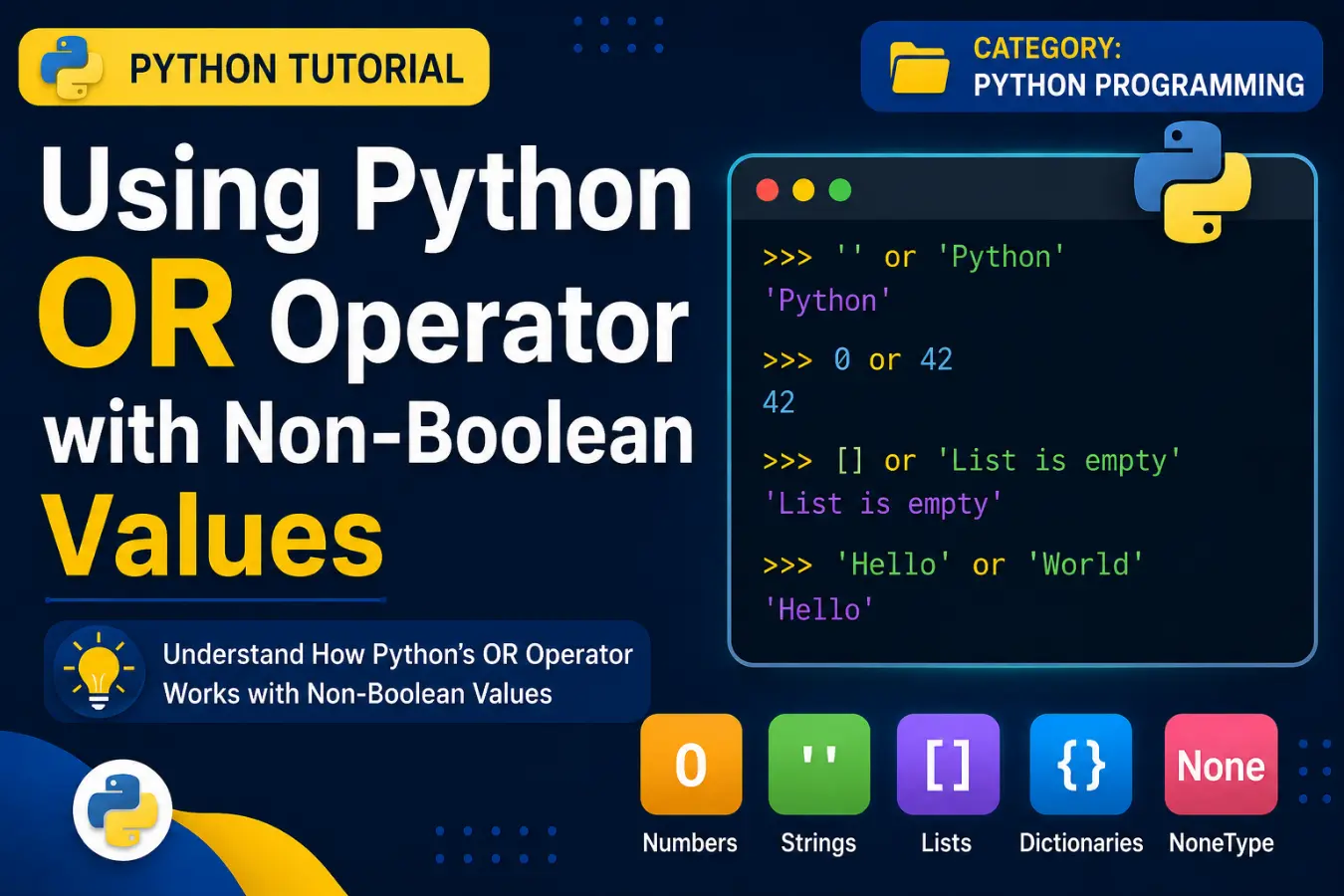Image resolution: width=1344 pixels, height=896 pixels.
Task: Click the code line '' or 'Python'
Action: pos(914,257)
